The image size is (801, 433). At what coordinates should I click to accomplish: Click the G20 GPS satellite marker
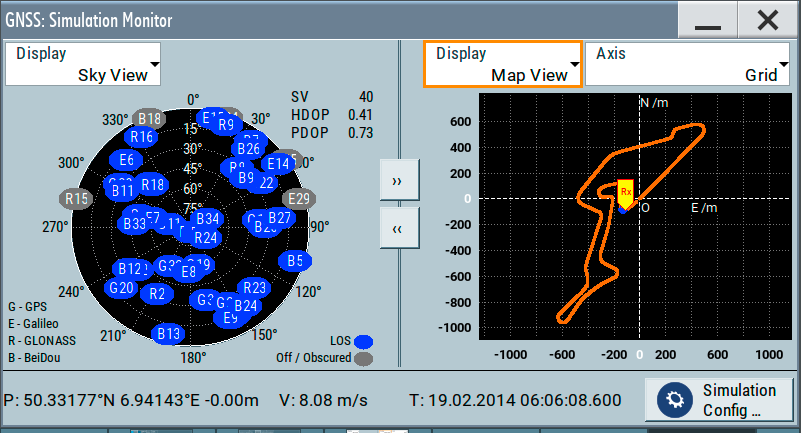121,288
